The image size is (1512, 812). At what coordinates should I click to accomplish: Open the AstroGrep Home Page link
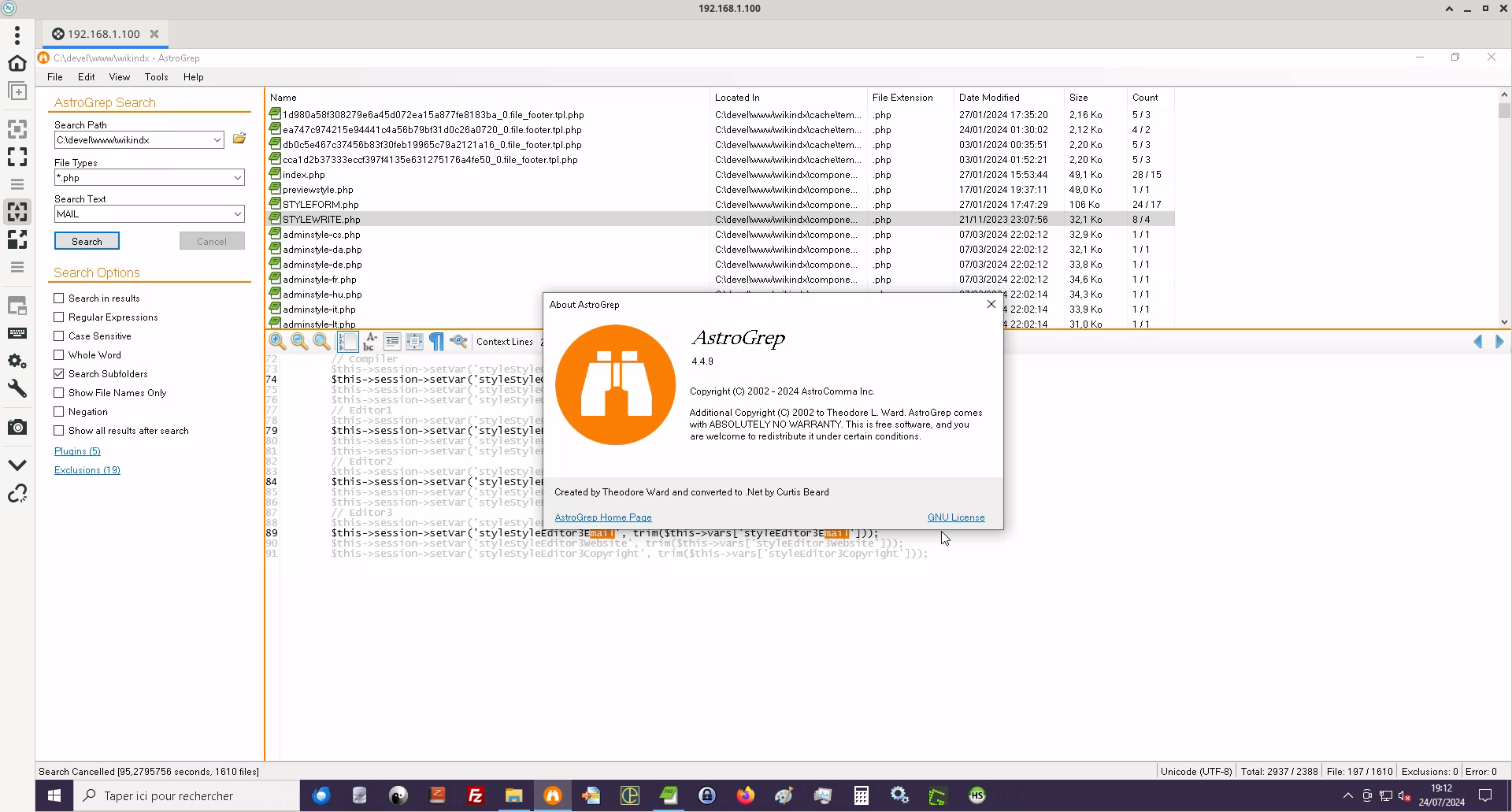click(603, 517)
